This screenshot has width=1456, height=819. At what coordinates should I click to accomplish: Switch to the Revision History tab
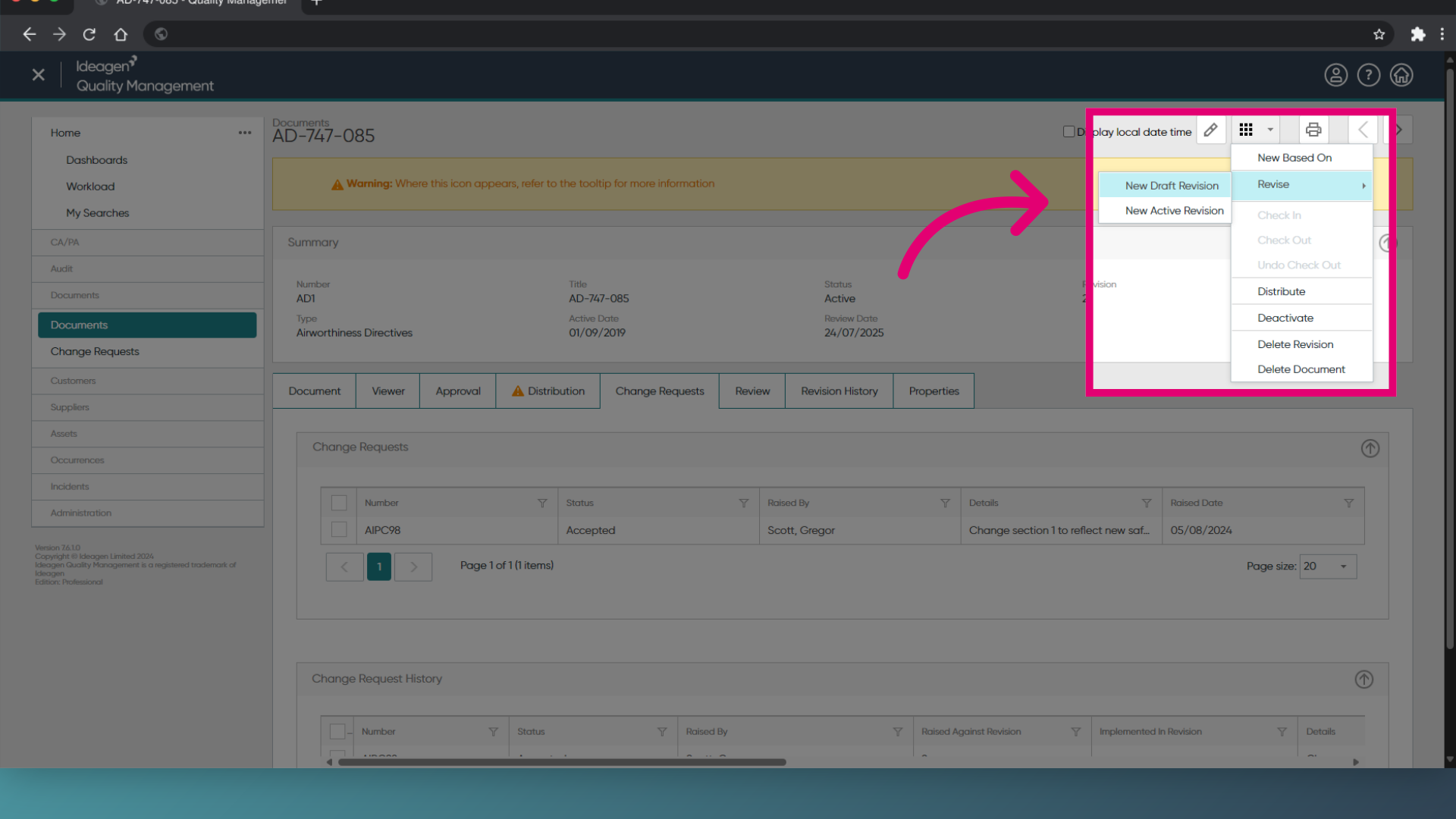(839, 391)
